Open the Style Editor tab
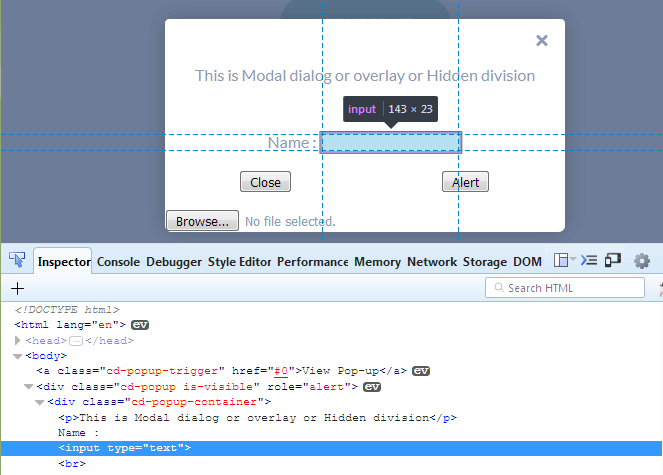The height and width of the screenshot is (475, 663). pos(239,262)
